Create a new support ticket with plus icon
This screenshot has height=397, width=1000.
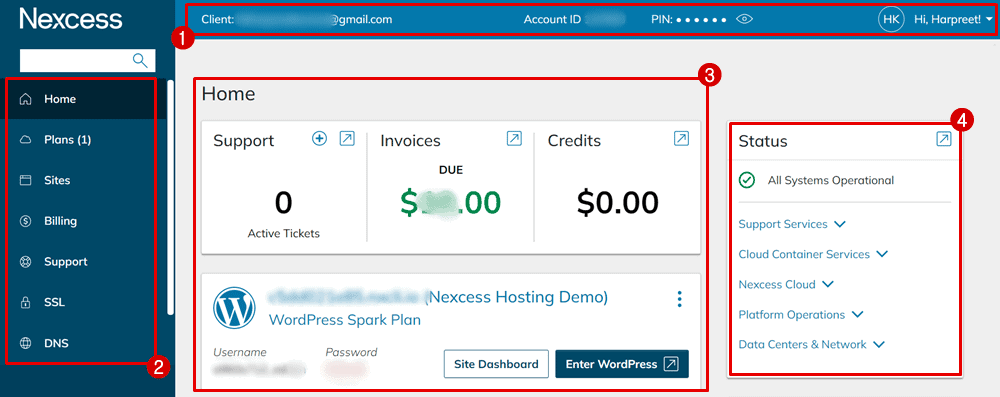pyautogui.click(x=320, y=138)
